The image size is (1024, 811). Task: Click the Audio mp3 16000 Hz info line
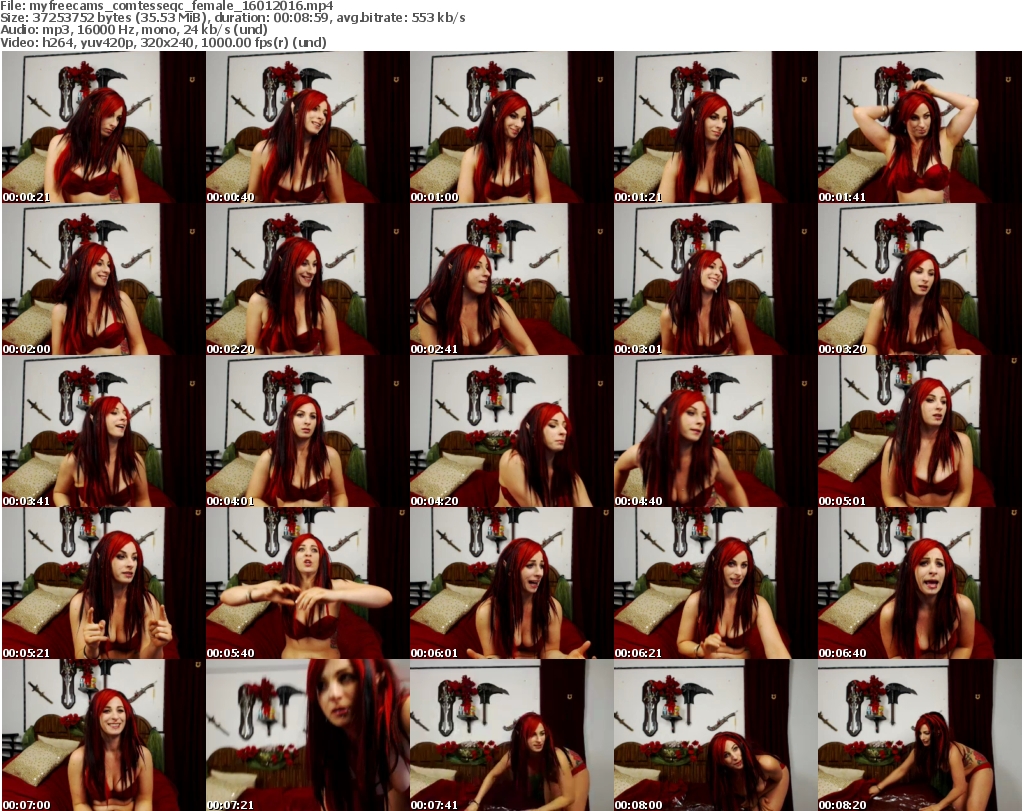pyautogui.click(x=134, y=30)
